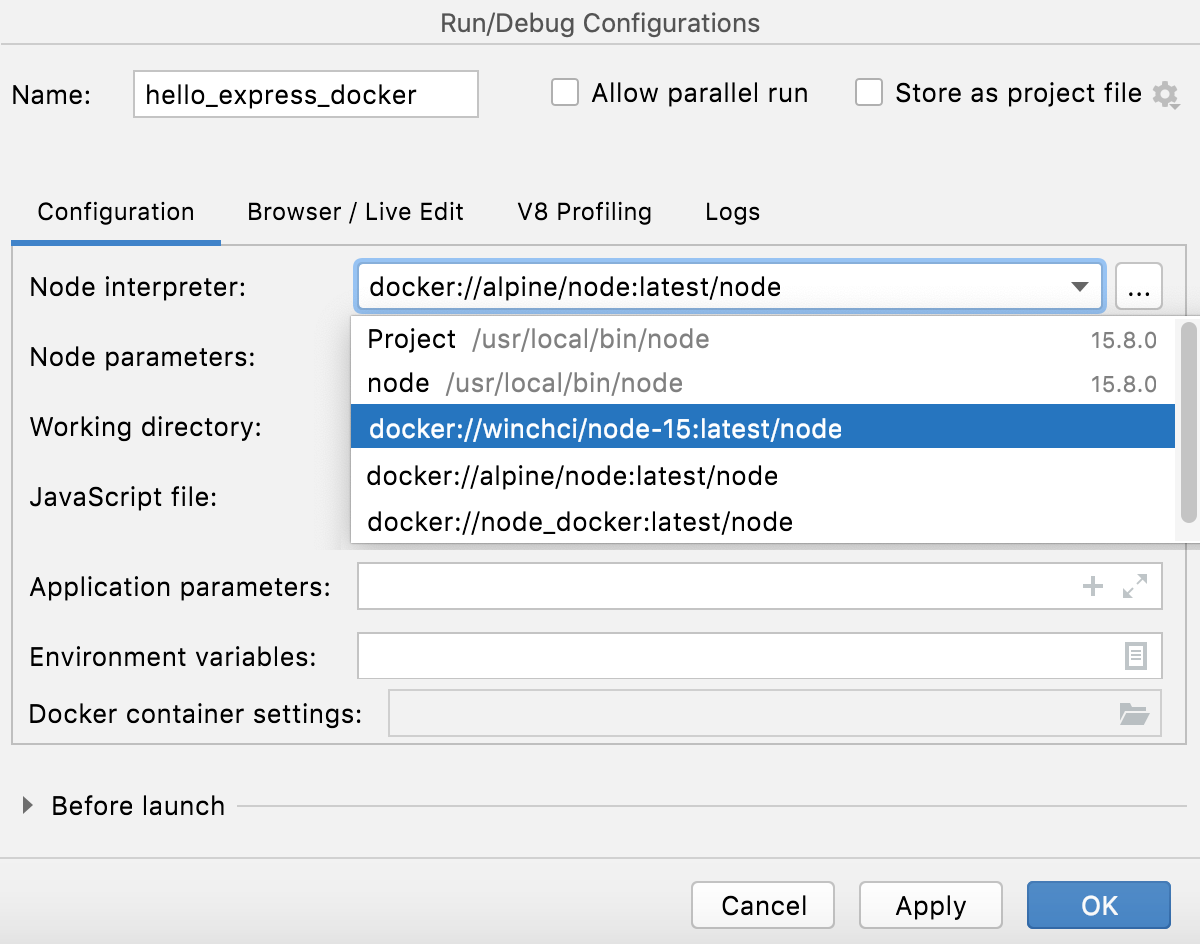Open settings via the gear icon beside Store as project file
This screenshot has width=1200, height=944.
(1167, 95)
